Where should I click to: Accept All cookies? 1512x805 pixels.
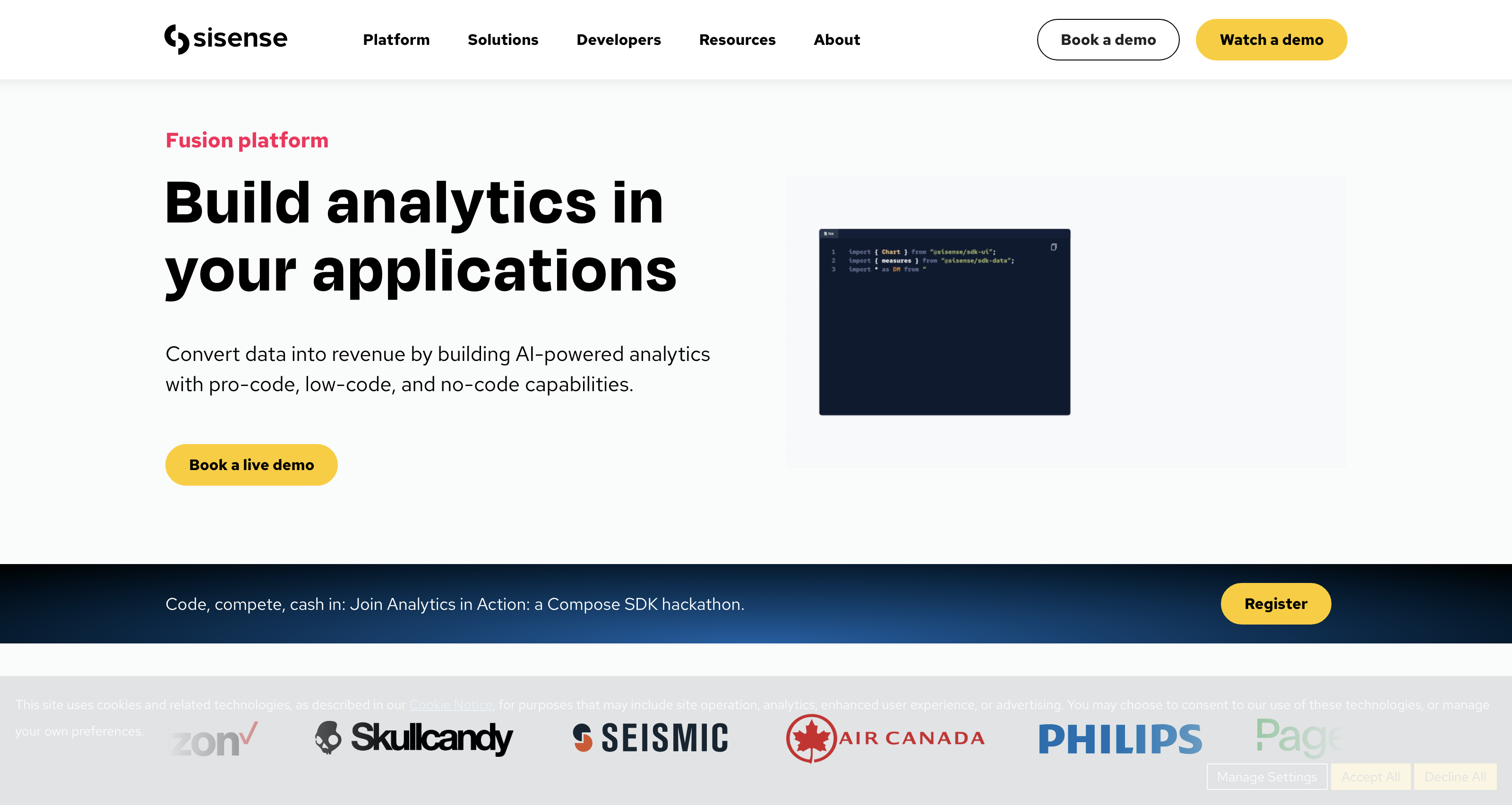[x=1371, y=777]
